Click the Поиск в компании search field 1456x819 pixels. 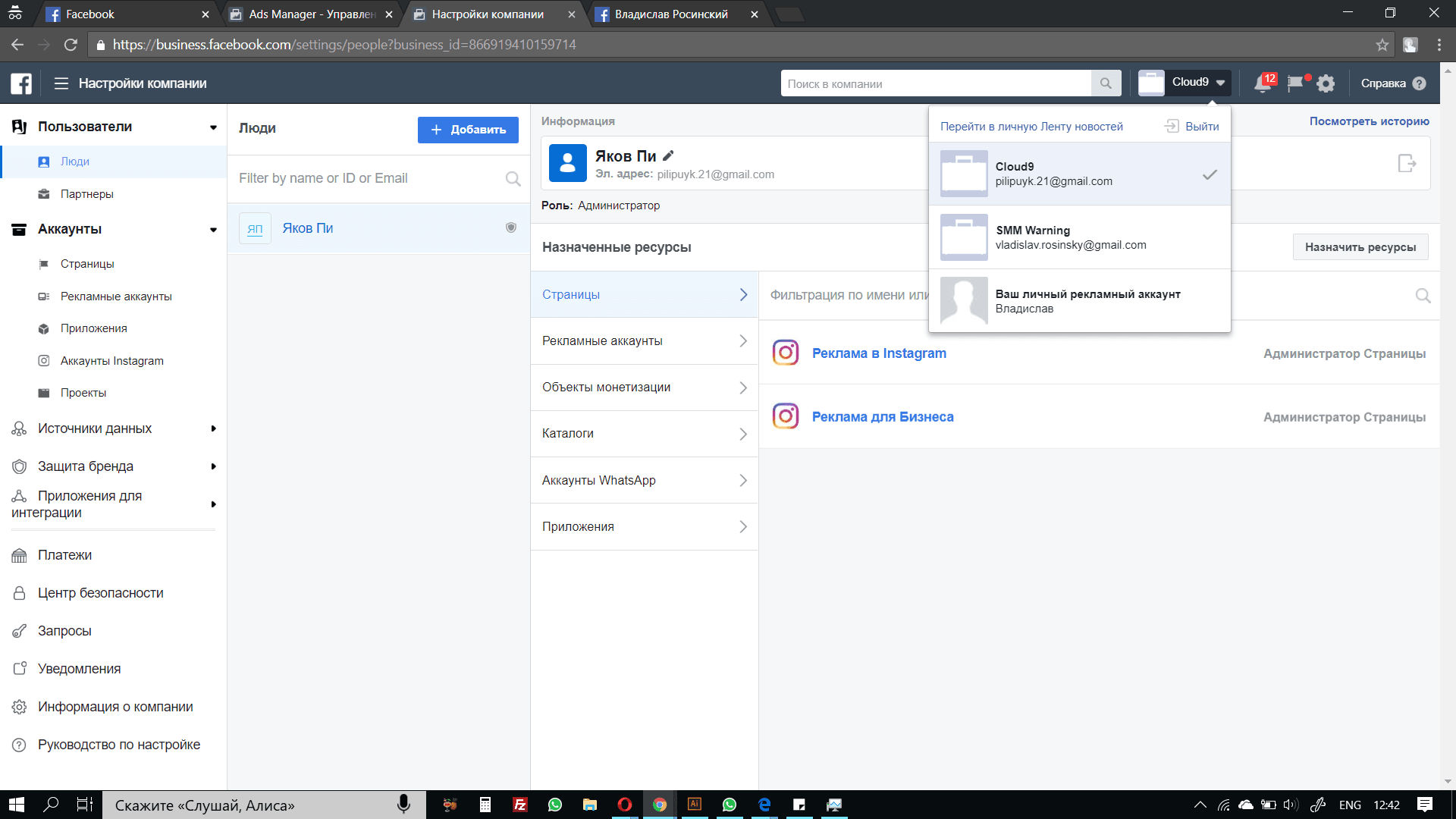point(937,83)
